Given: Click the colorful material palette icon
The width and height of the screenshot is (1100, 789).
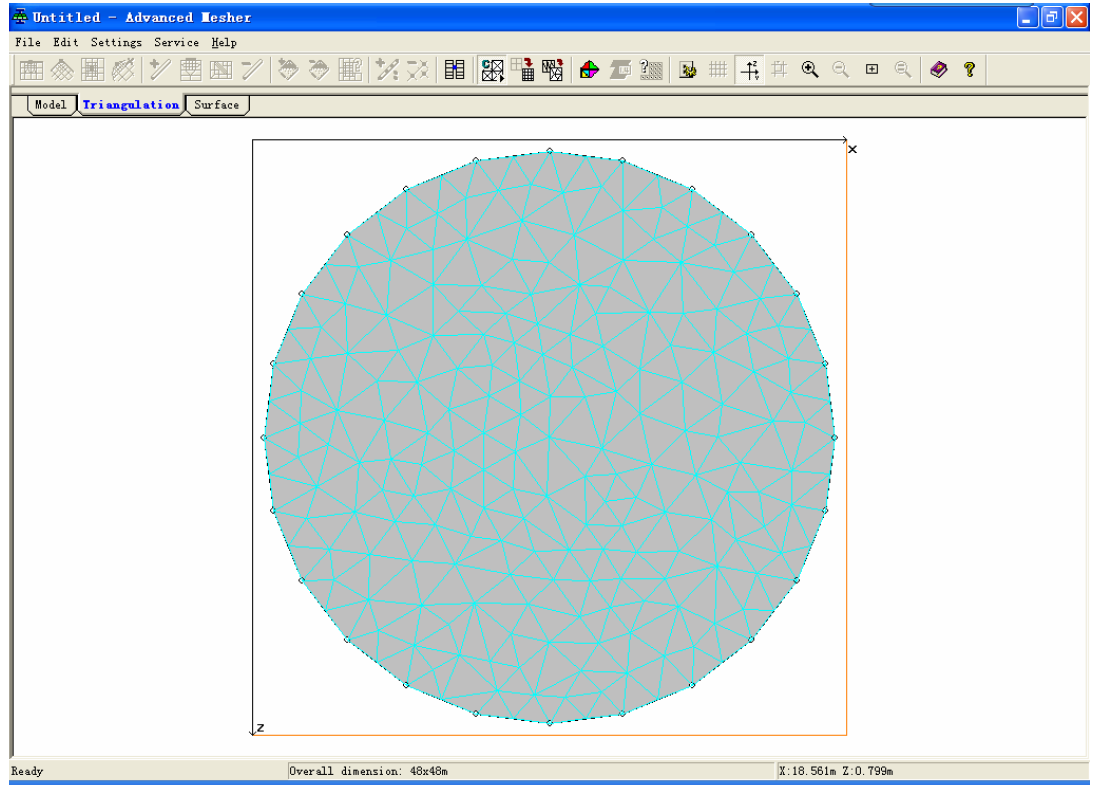Looking at the screenshot, I should (590, 70).
